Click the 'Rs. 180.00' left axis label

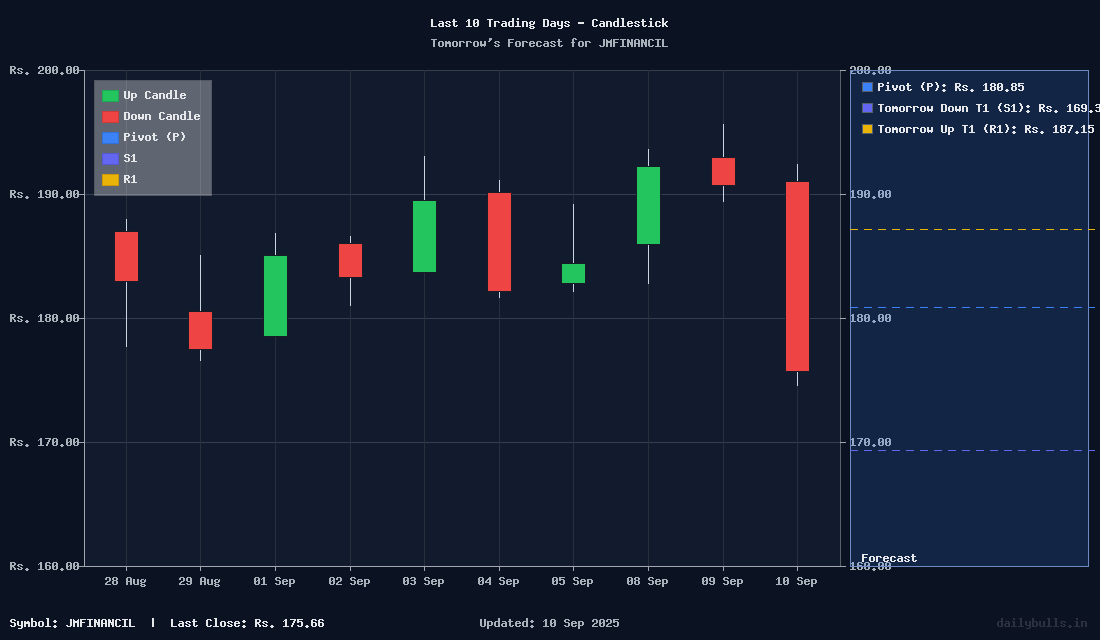44,319
